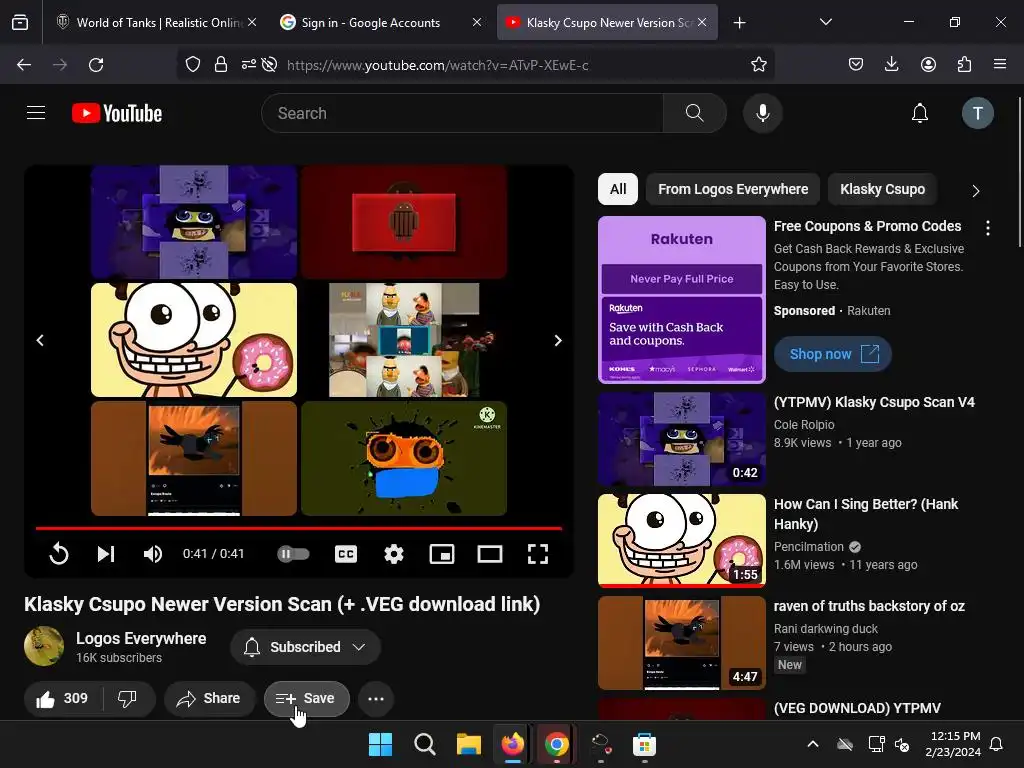Open Firefox application menu
This screenshot has width=1024, height=768.
coord(1000,64)
